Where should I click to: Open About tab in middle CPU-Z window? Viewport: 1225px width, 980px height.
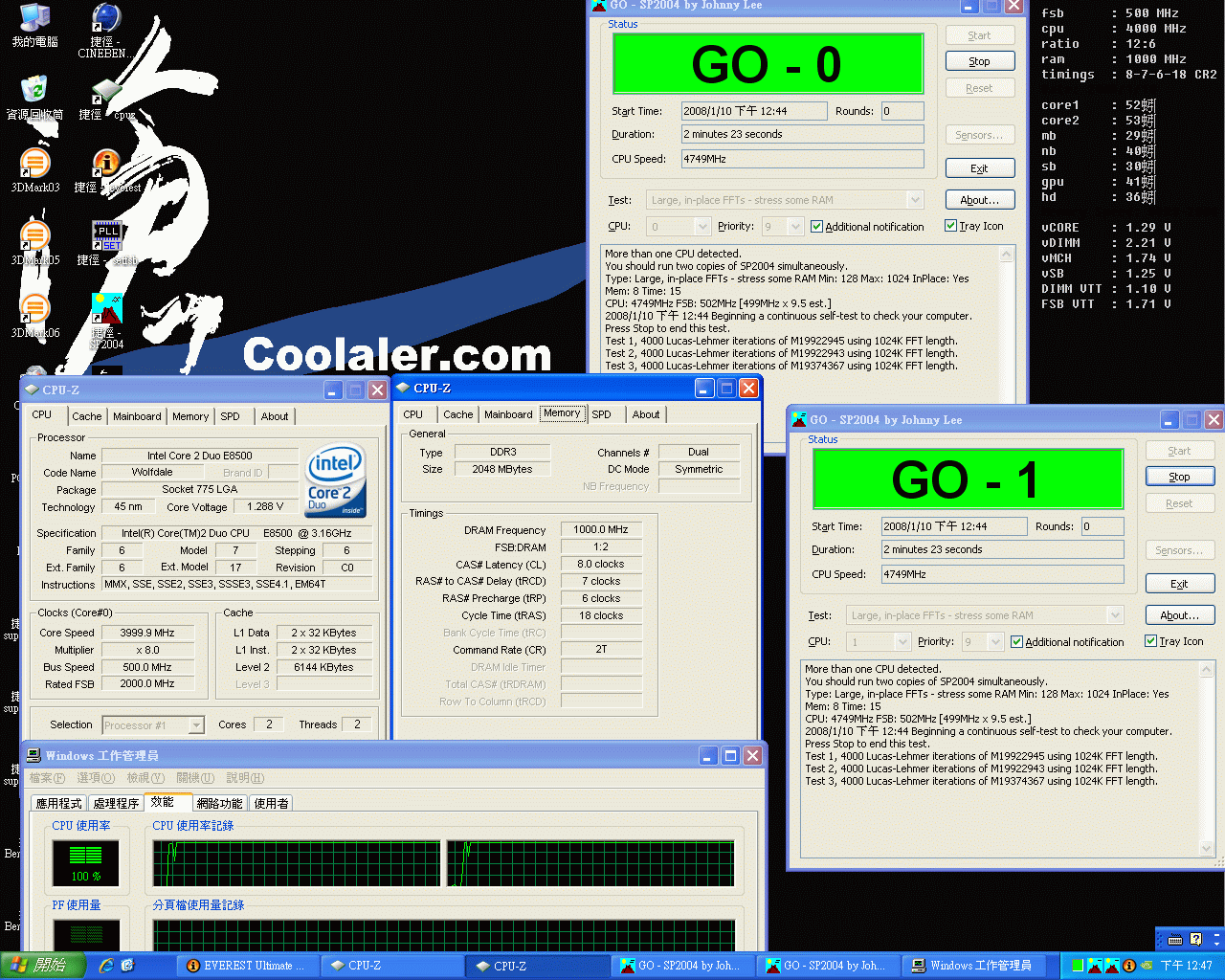pos(646,414)
